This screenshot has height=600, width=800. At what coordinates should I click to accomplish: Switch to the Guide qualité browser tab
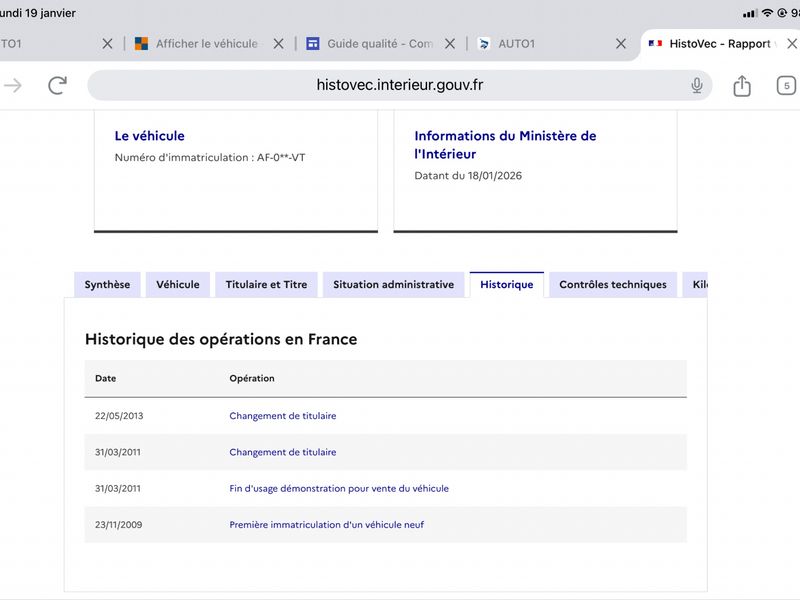[378, 44]
